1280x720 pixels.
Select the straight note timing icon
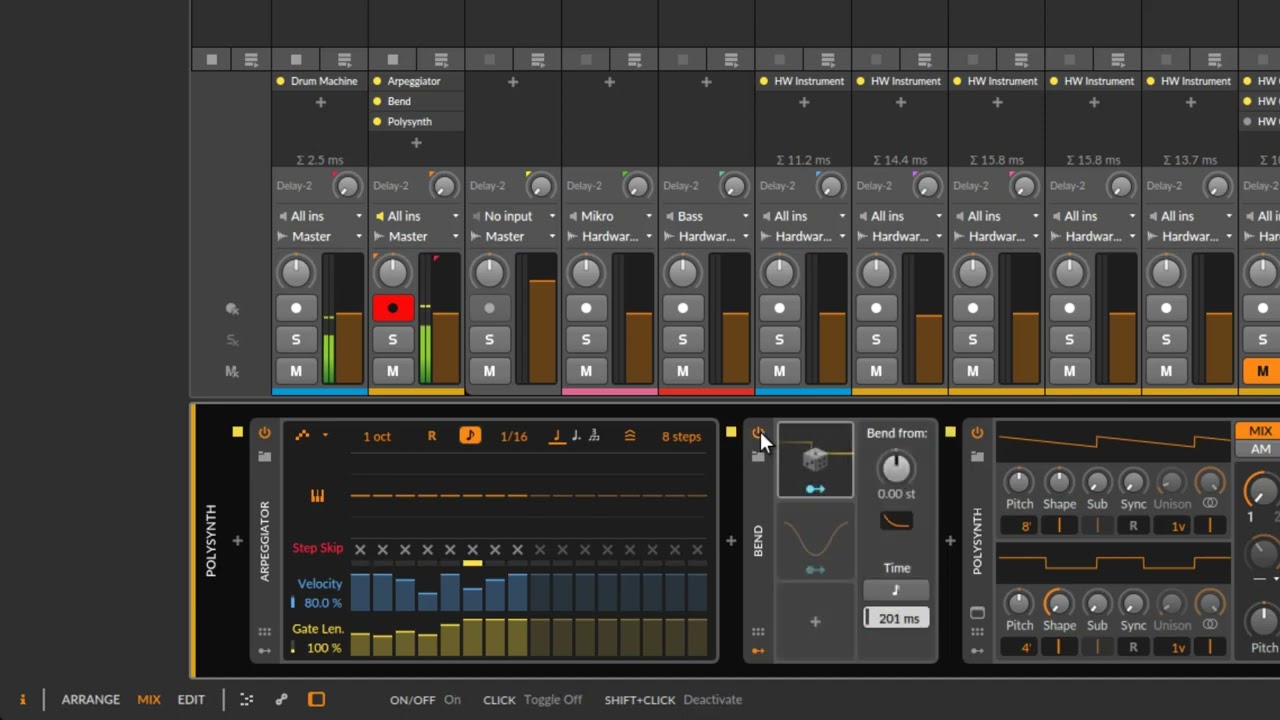(x=558, y=435)
